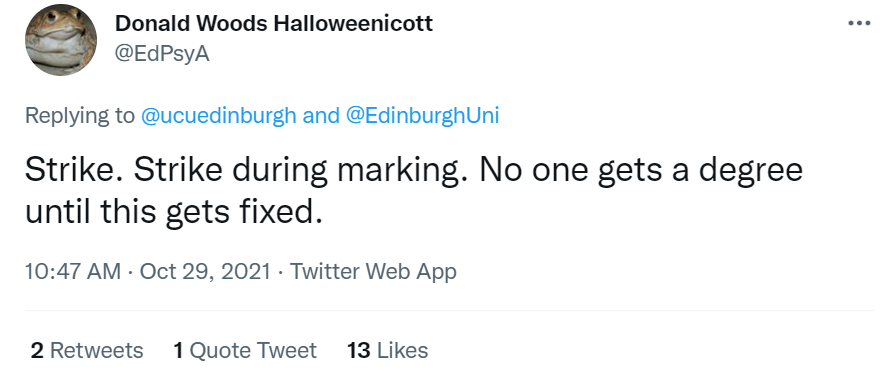Open the @EdinburghUni mention link
This screenshot has width=886, height=371.
422,116
